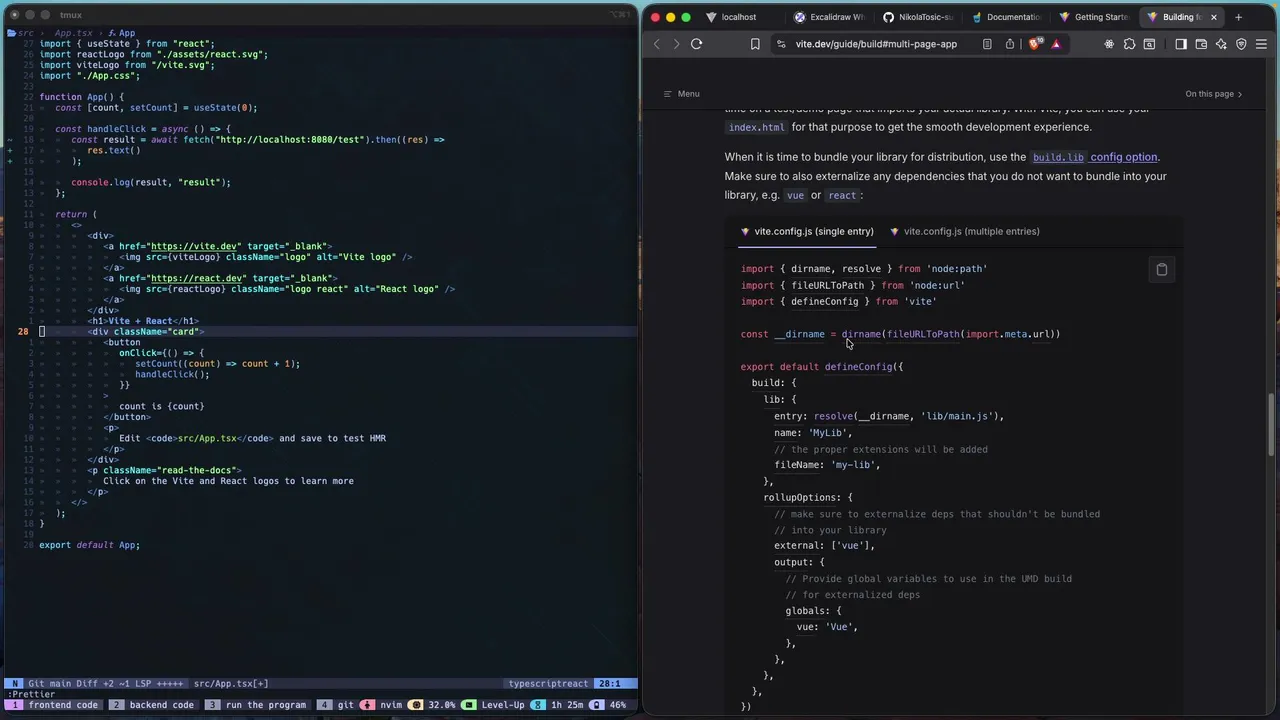The height and width of the screenshot is (720, 1280).
Task: Close the Building for Production tab
Action: click(x=1214, y=17)
